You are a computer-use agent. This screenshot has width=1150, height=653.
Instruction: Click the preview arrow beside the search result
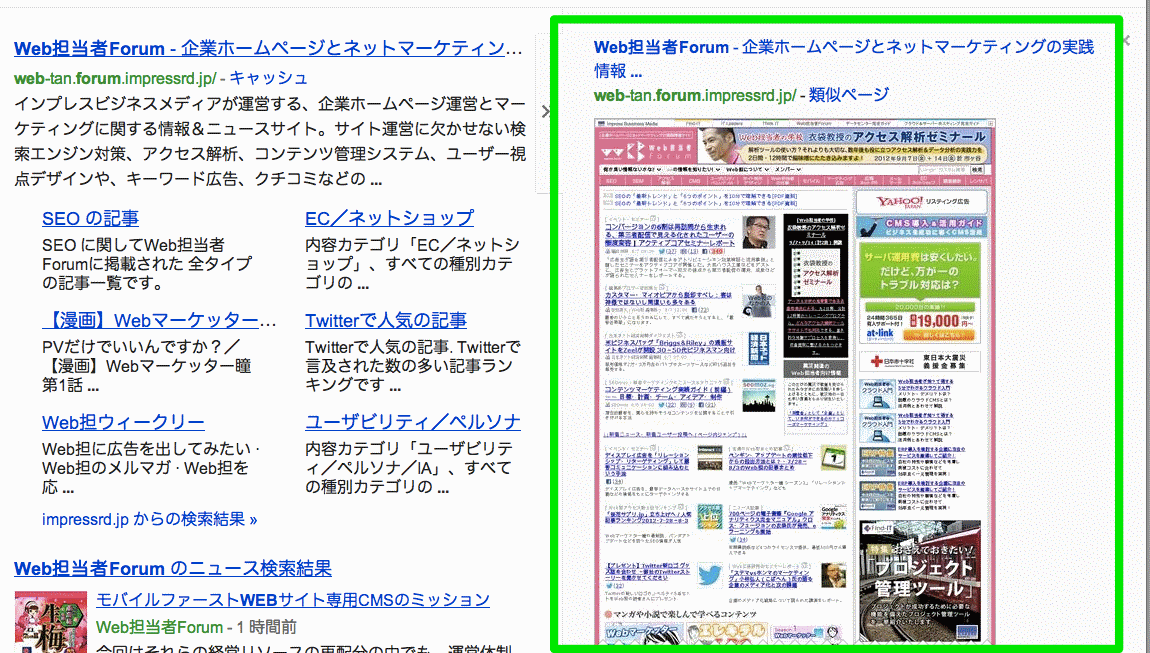click(x=545, y=112)
